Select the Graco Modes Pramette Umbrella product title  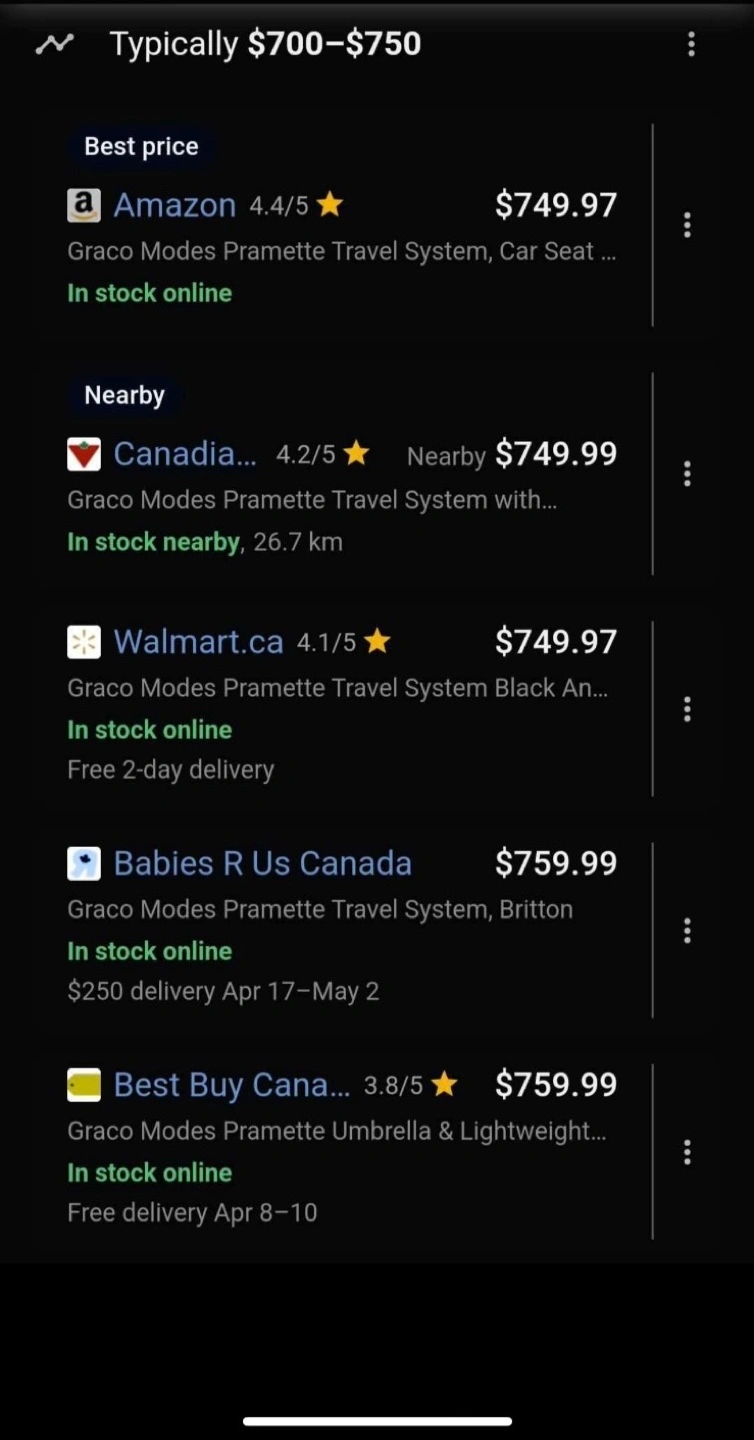click(x=336, y=1131)
